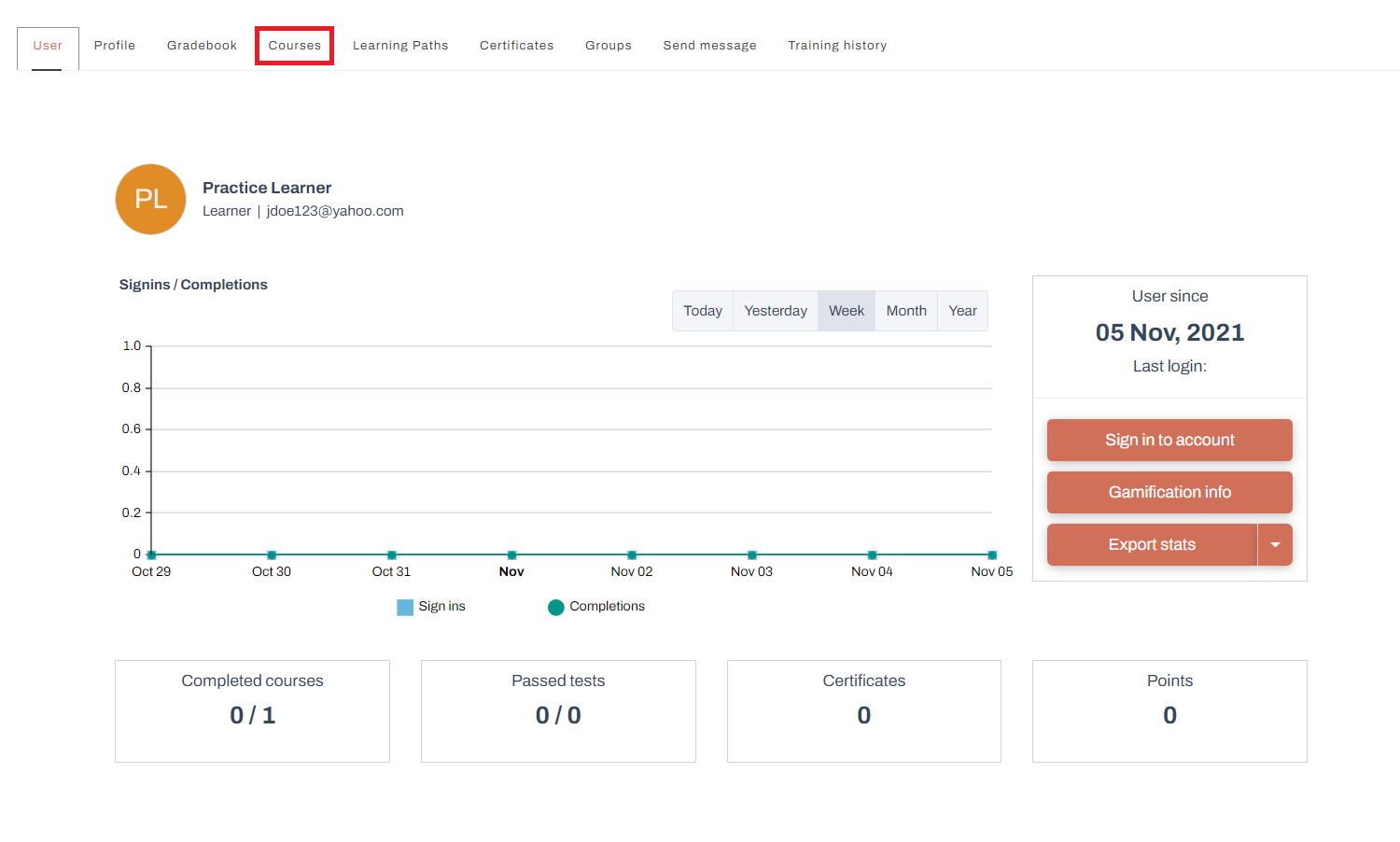Select the Yesterday chart filter

coord(775,310)
